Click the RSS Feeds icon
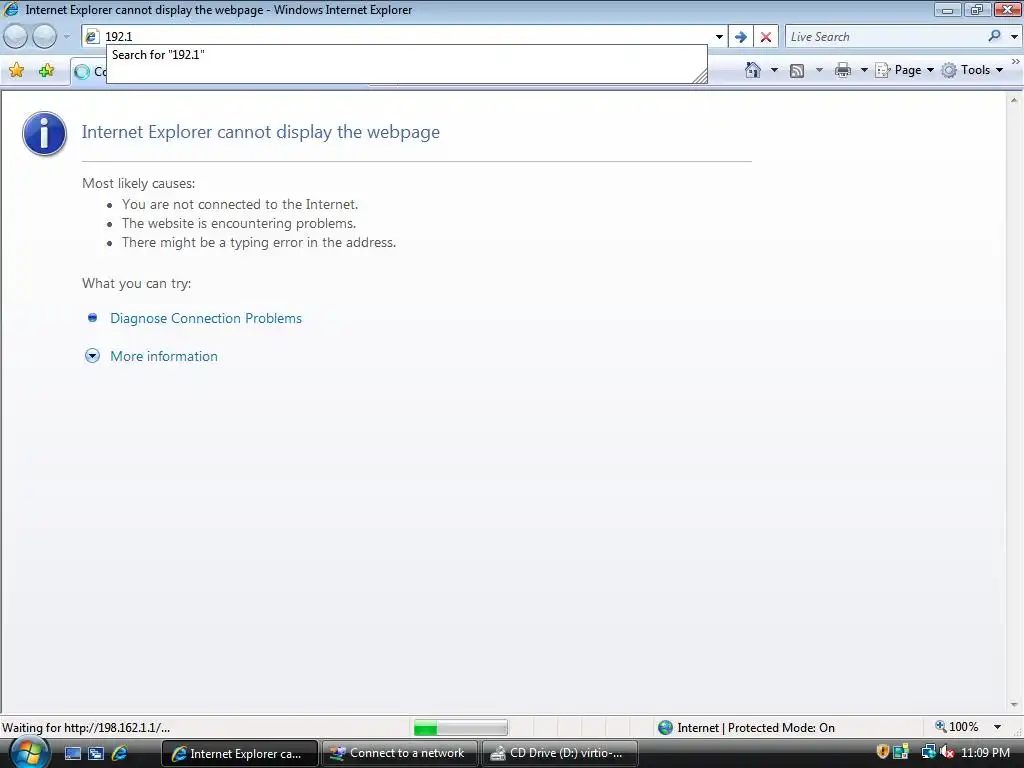 coord(797,71)
